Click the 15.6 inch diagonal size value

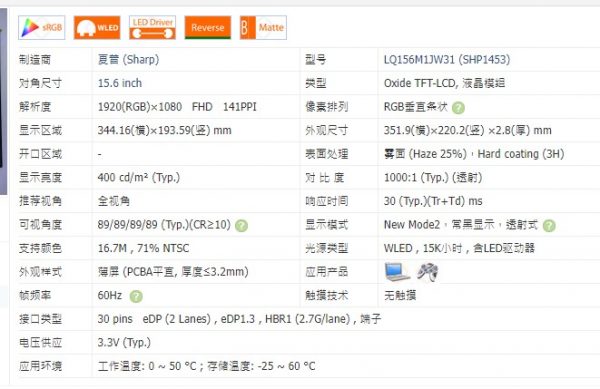click(x=120, y=83)
